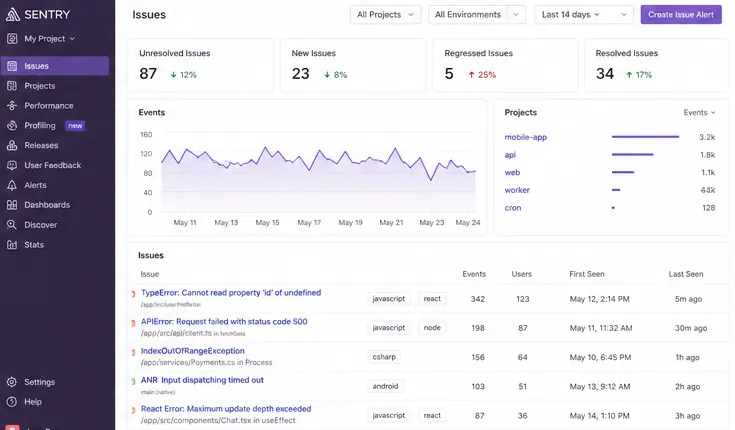Open the IndexOutOfRangeException issue
This screenshot has width=735, height=430.
coord(193,351)
